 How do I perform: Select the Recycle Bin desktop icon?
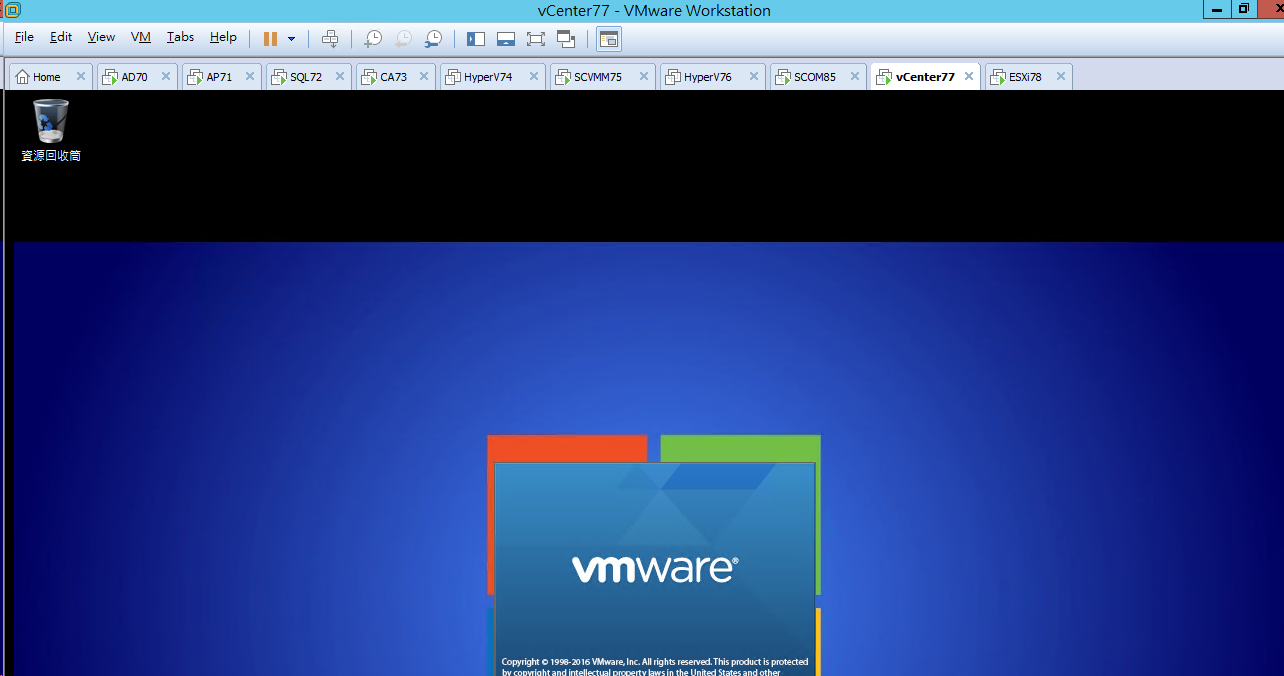tap(51, 130)
